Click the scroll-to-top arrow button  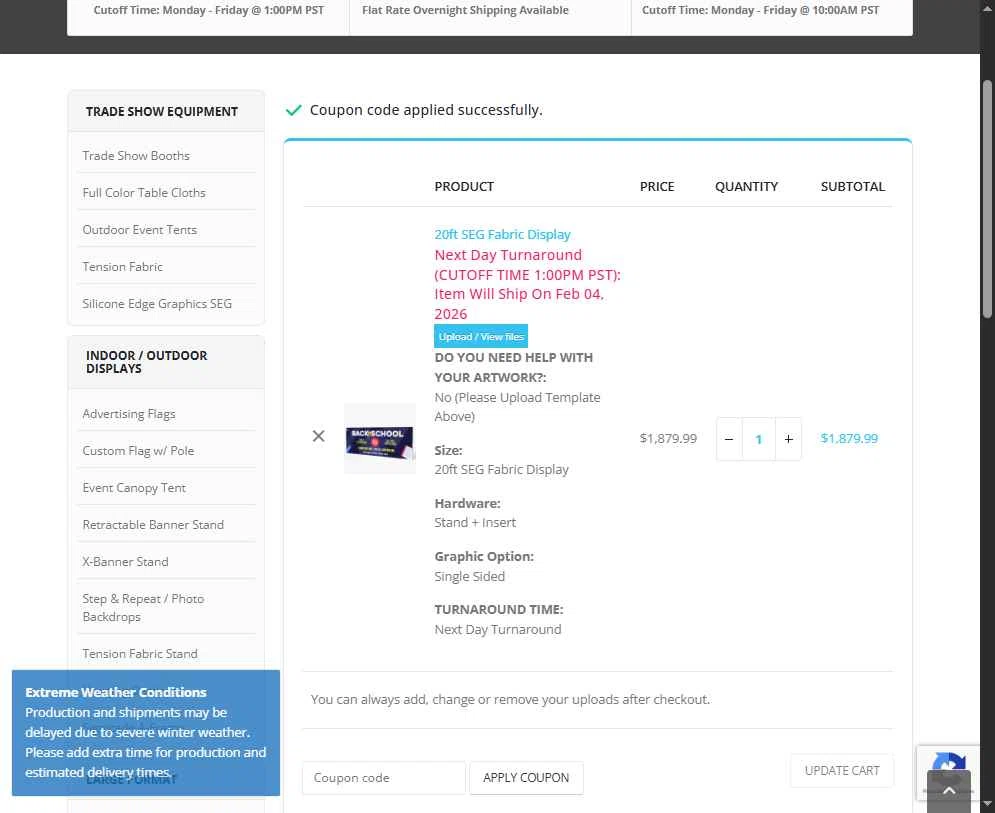[949, 791]
